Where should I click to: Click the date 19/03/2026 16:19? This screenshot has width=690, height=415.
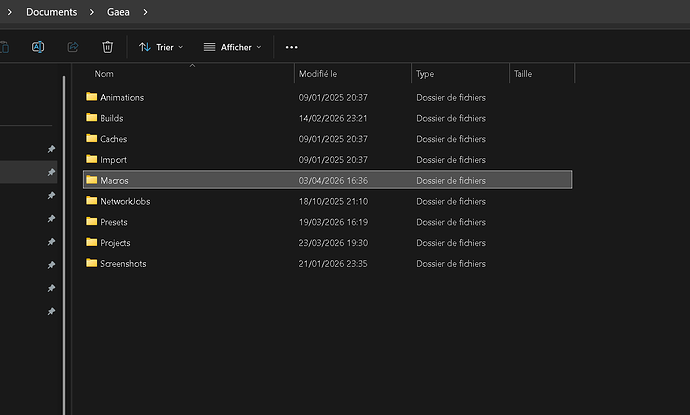click(x=333, y=222)
